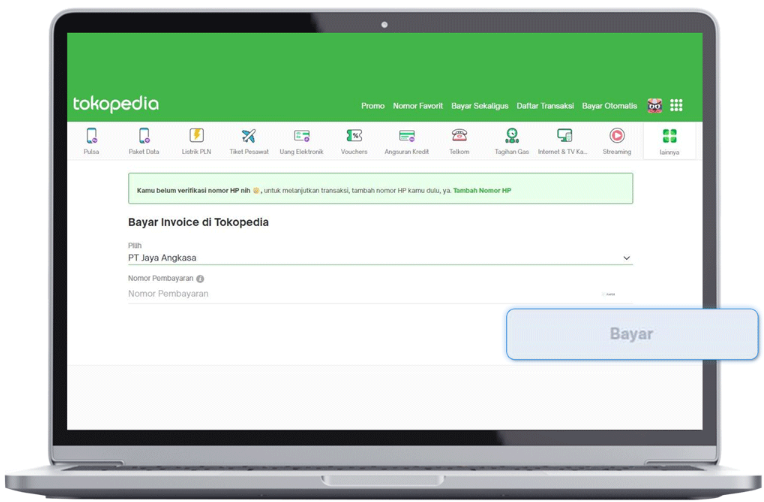The height and width of the screenshot is (502, 764).
Task: Expand the PT Jaya Angkasa dropdown
Action: (x=381, y=258)
